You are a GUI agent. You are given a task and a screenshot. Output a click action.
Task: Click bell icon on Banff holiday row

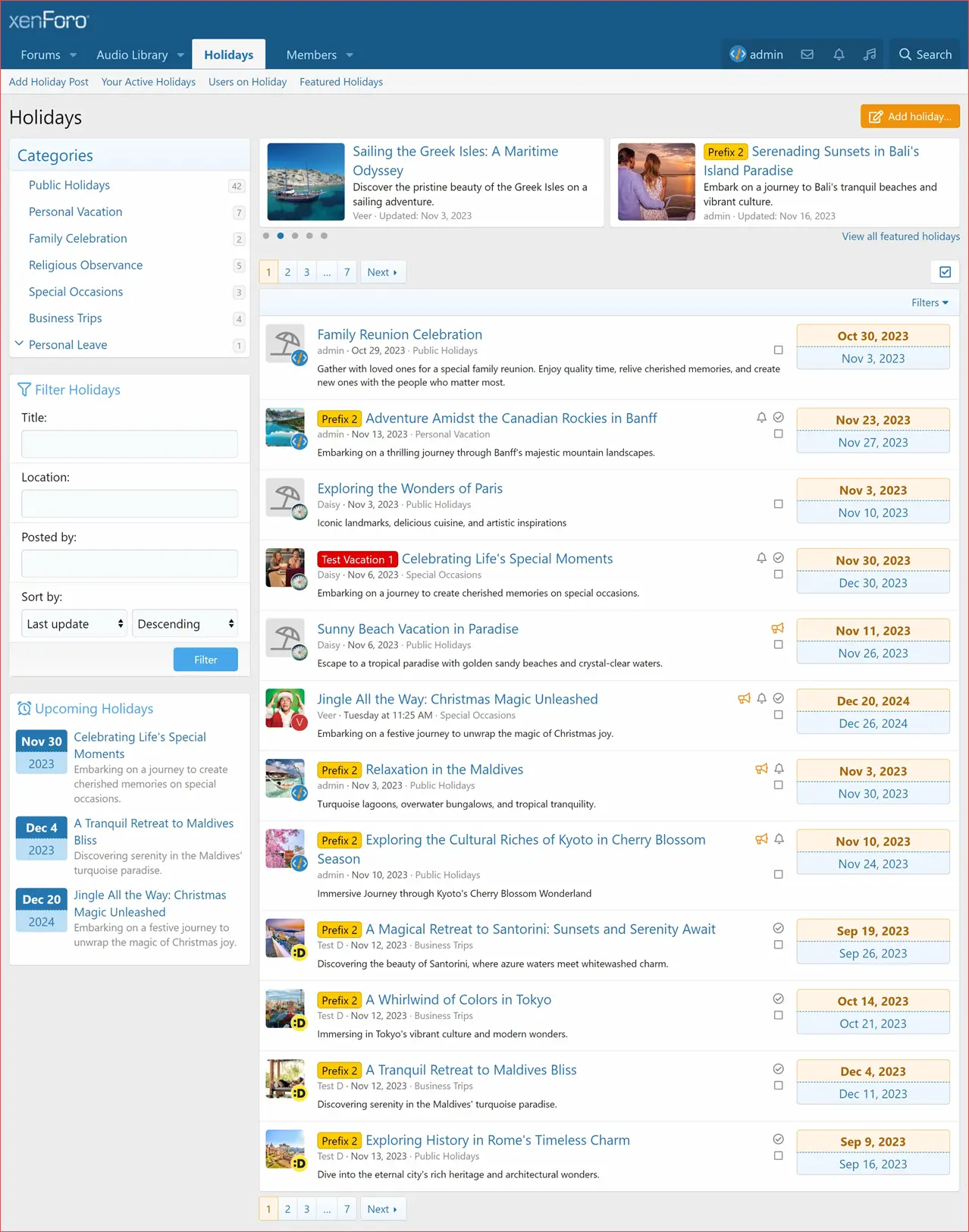761,418
